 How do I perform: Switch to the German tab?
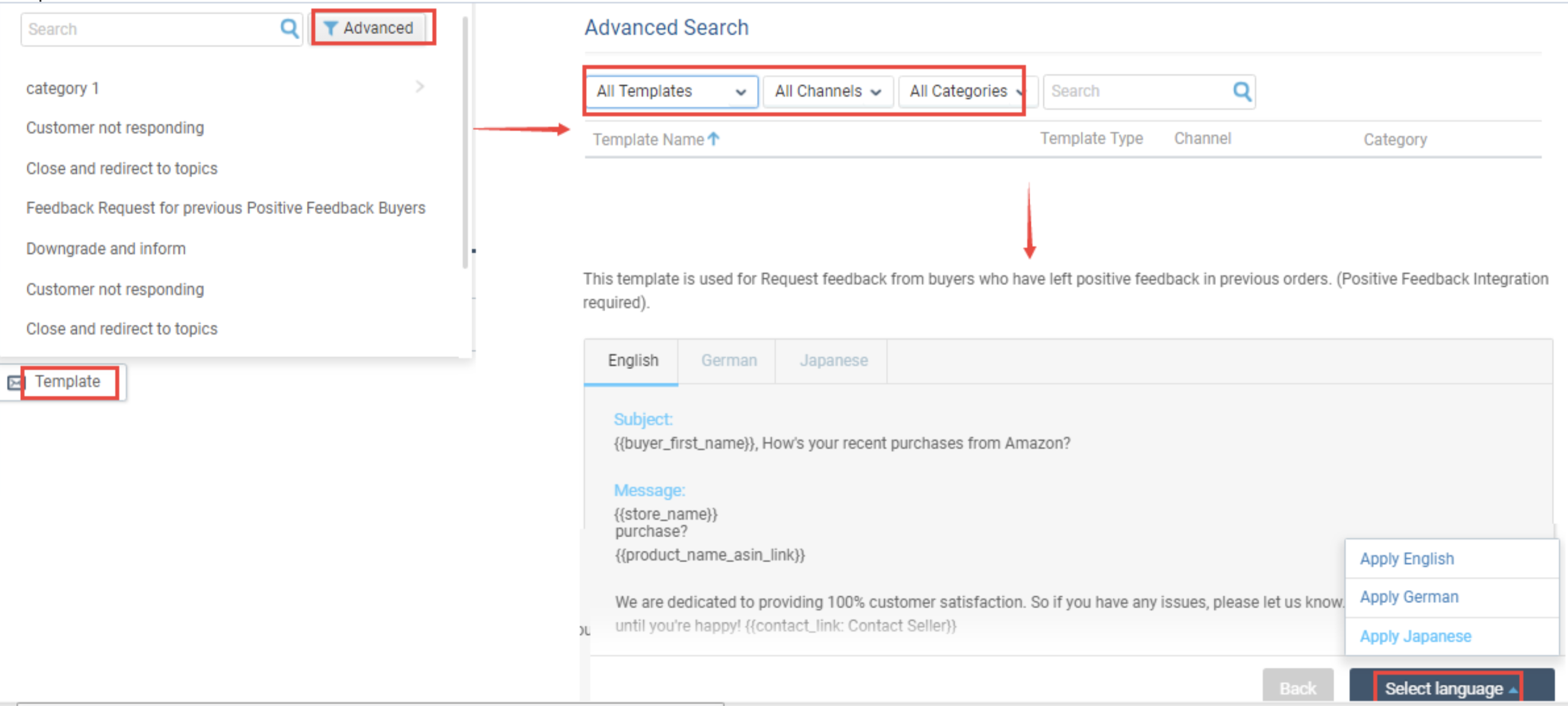(x=729, y=360)
